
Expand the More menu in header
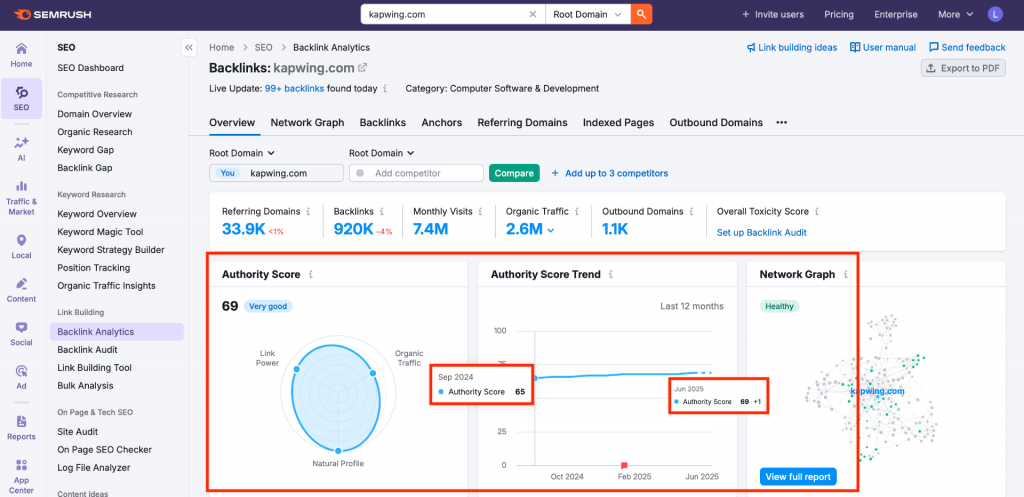click(x=955, y=14)
